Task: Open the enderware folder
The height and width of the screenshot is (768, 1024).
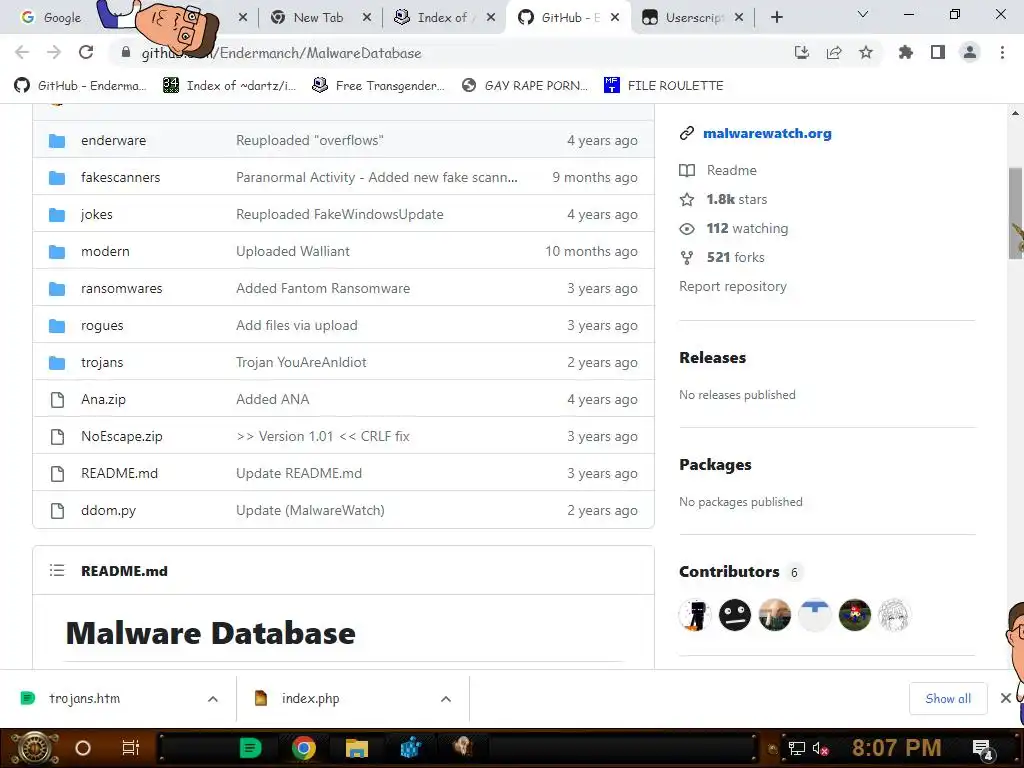Action: coord(114,140)
